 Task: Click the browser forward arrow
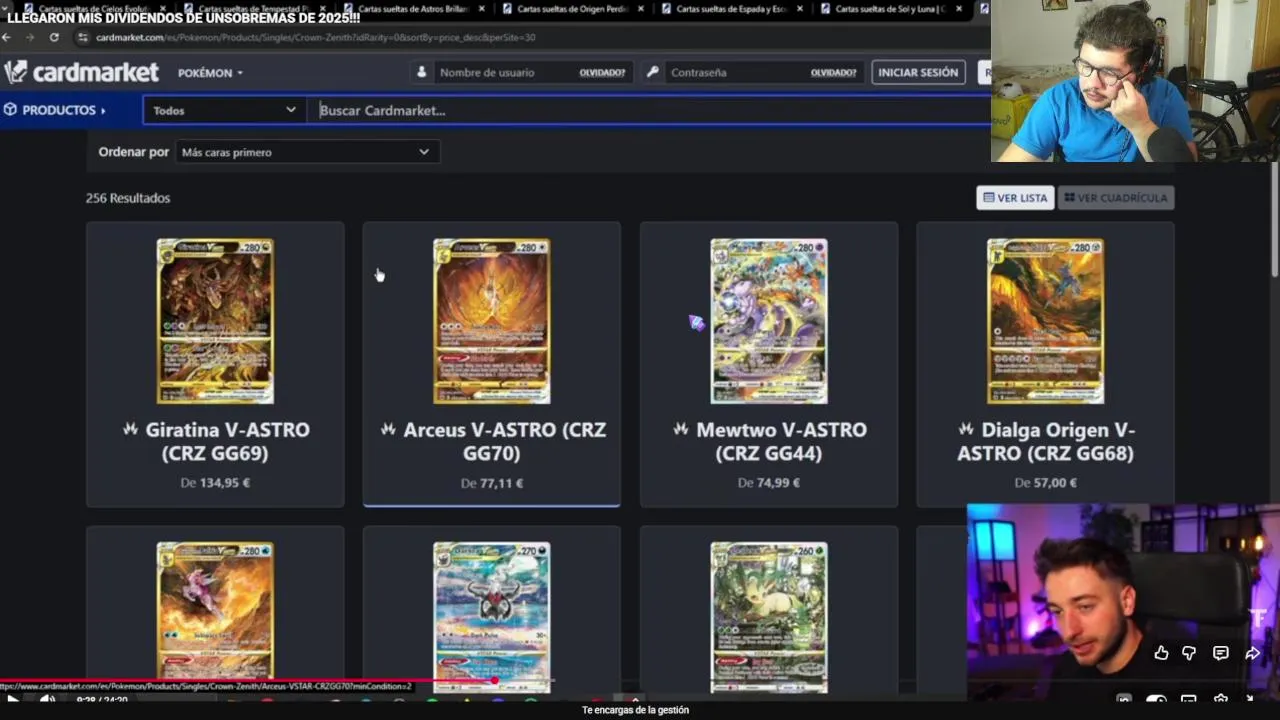click(x=30, y=37)
